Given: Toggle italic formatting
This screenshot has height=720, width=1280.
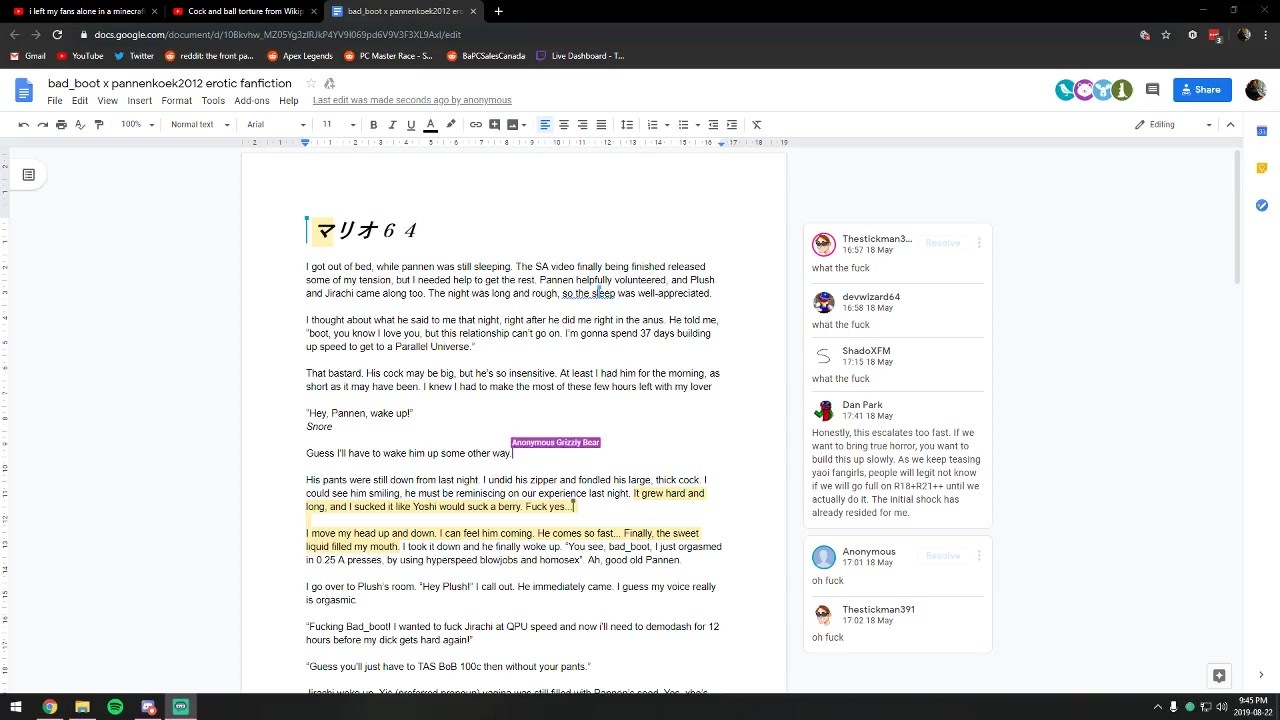Looking at the screenshot, I should (392, 125).
